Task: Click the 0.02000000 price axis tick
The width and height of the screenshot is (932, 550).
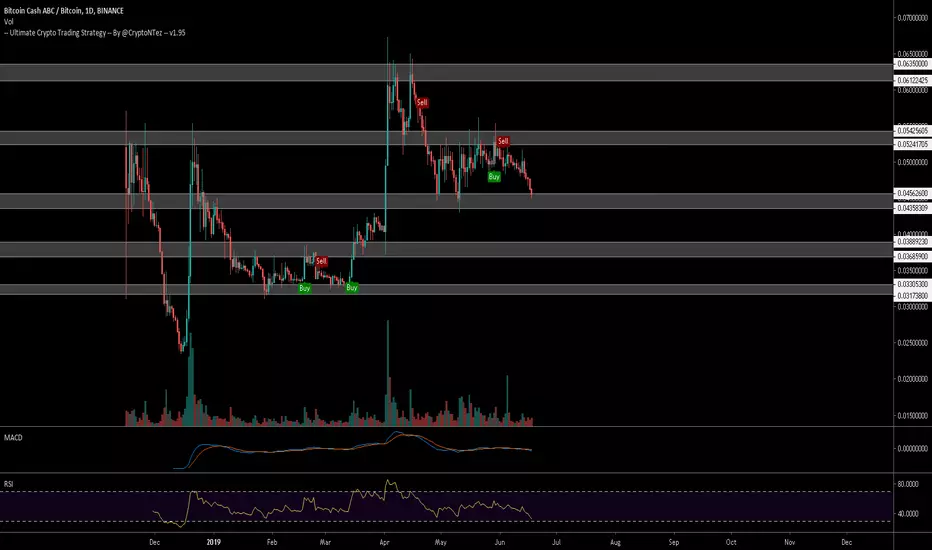Action: pos(912,379)
